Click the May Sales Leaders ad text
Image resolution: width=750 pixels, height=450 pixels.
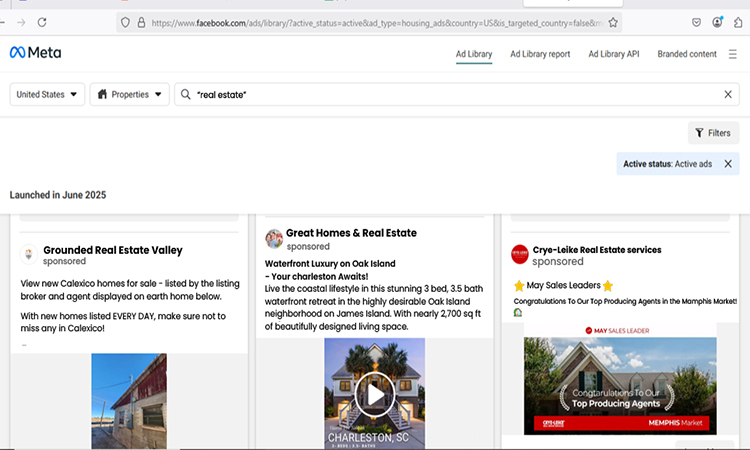[x=563, y=285]
